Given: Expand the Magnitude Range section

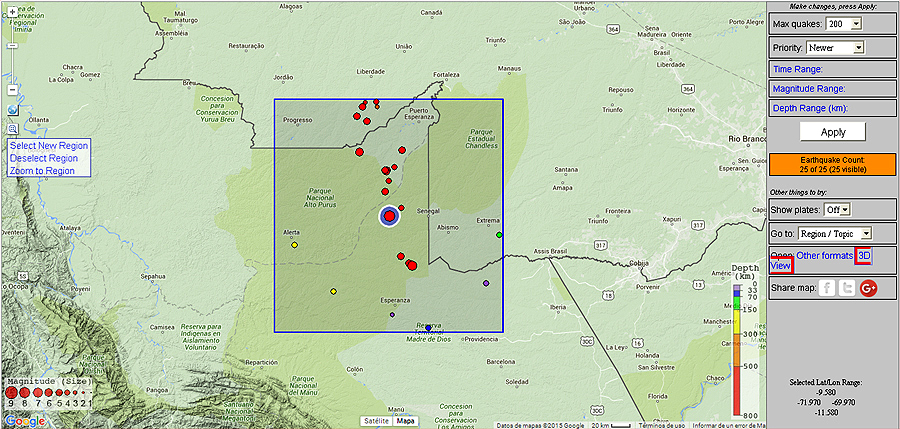Looking at the screenshot, I should pos(832,89).
